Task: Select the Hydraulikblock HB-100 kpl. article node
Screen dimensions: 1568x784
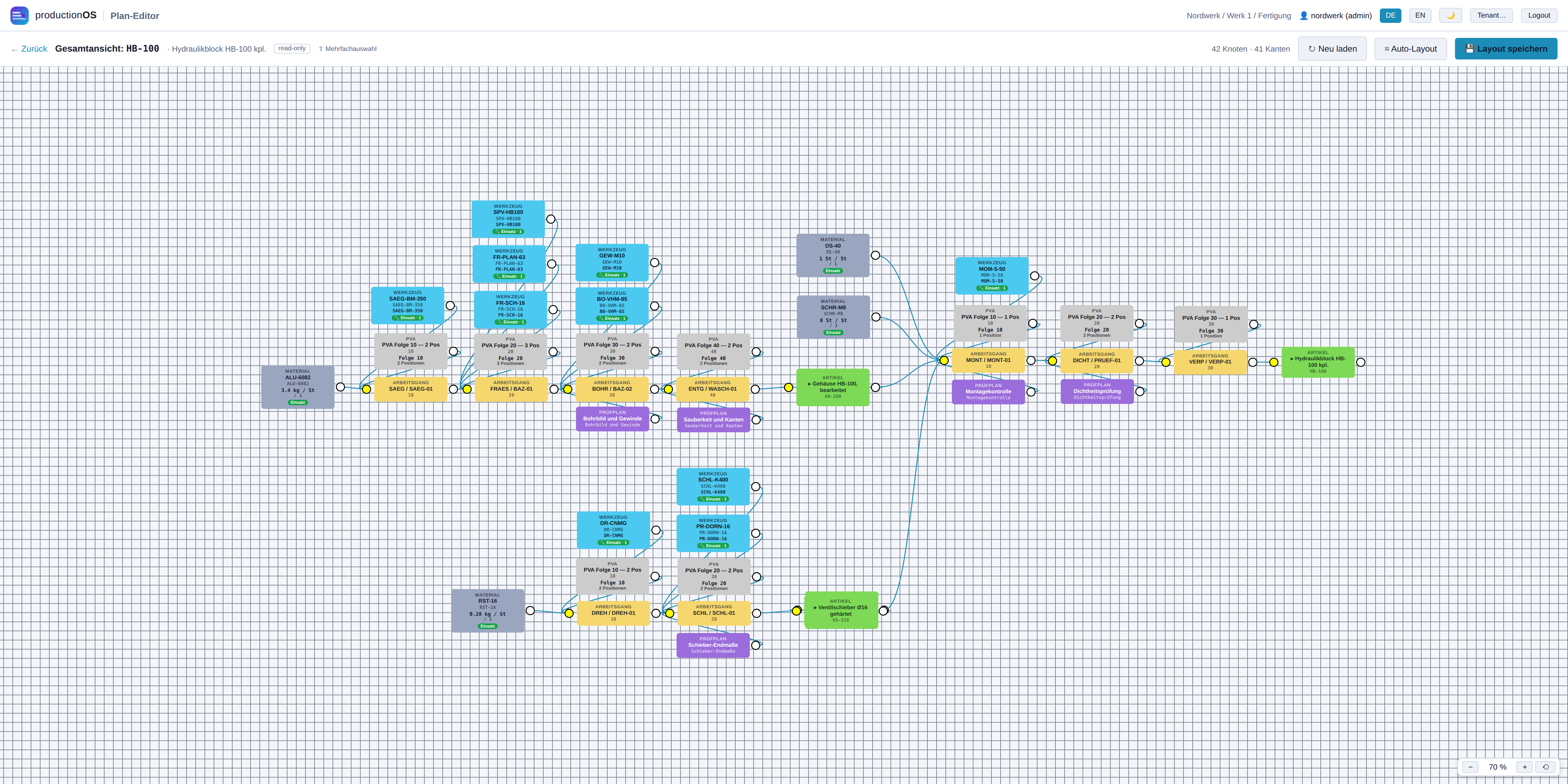Action: [x=1318, y=362]
